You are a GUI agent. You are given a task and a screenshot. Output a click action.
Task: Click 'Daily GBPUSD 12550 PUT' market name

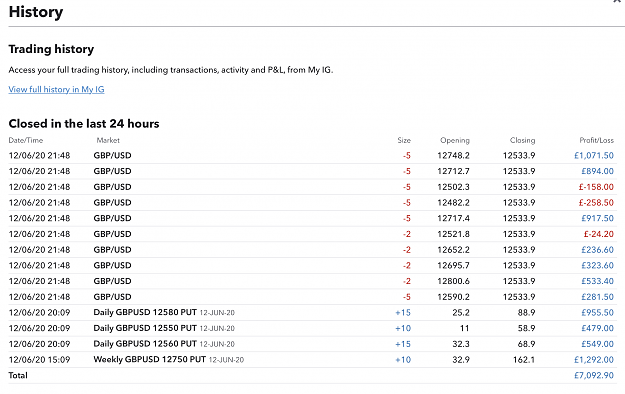coord(145,328)
